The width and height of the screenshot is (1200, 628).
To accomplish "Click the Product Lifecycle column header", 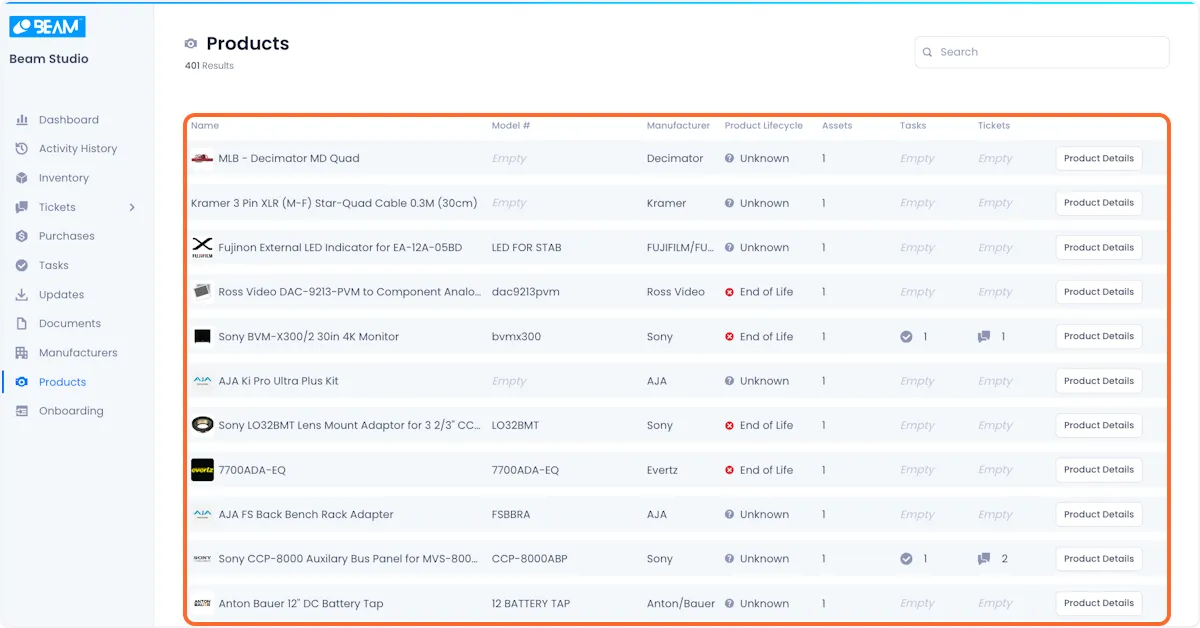I will point(764,126).
